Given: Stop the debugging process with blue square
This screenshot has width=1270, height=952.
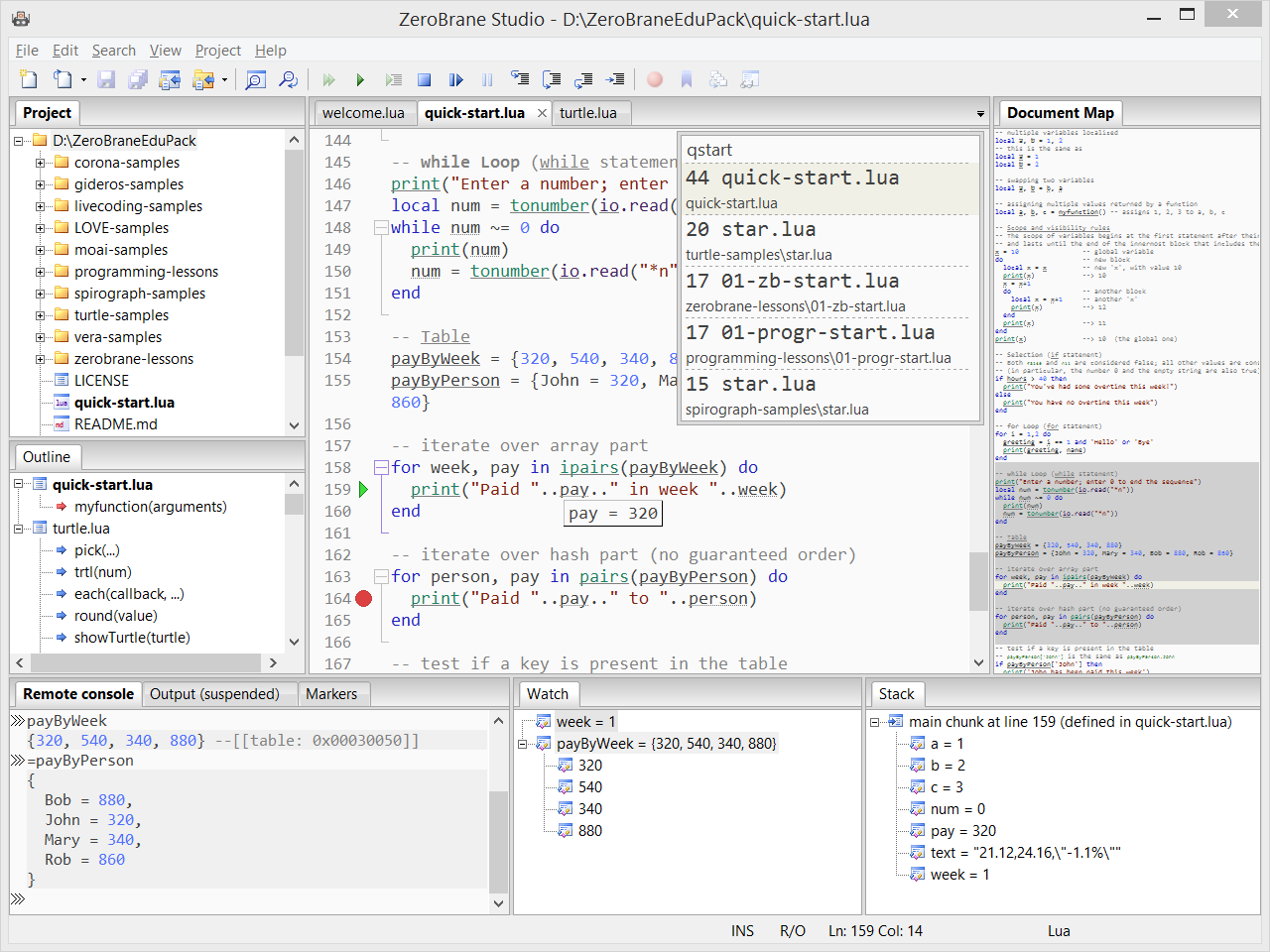Looking at the screenshot, I should (424, 79).
